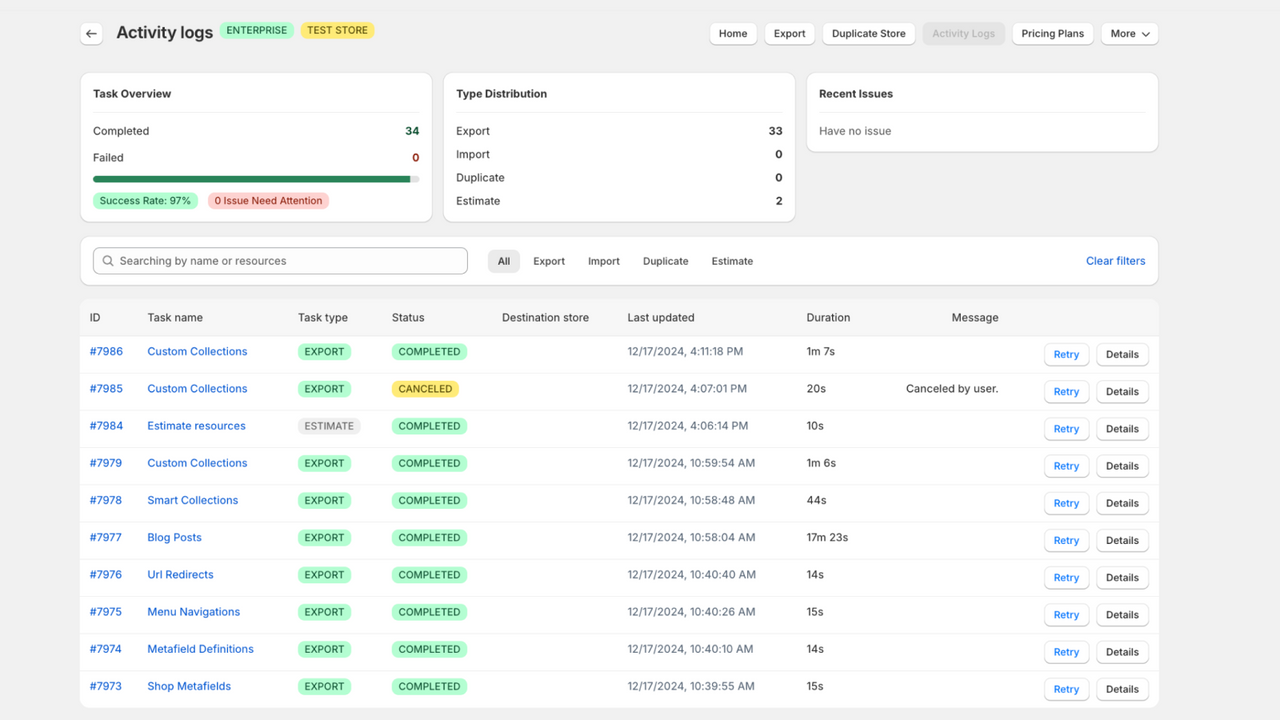Viewport: 1280px width, 720px height.
Task: Filter logs by Import tab
Action: 604,261
